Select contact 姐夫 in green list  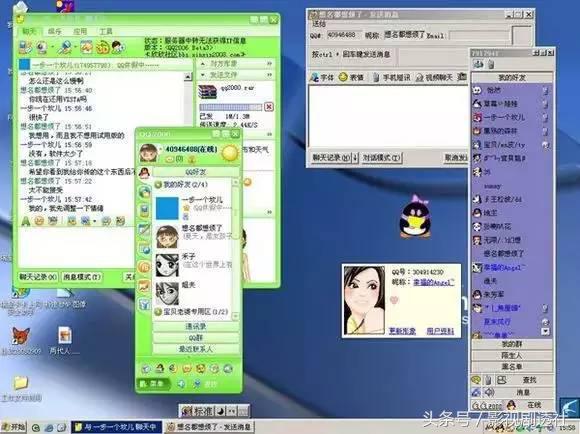[x=193, y=293]
